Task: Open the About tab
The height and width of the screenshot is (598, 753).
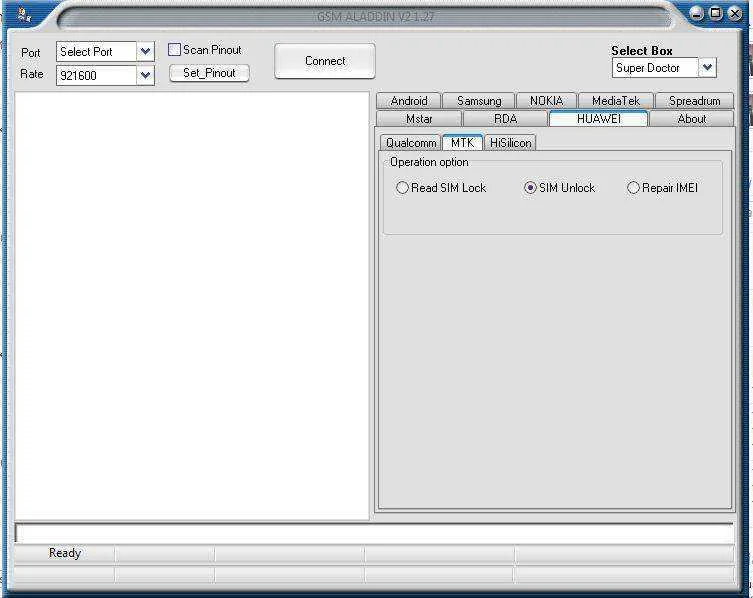Action: (692, 119)
